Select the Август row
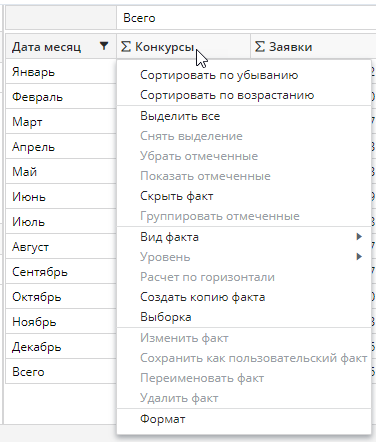The height and width of the screenshot is (442, 376). [61, 247]
